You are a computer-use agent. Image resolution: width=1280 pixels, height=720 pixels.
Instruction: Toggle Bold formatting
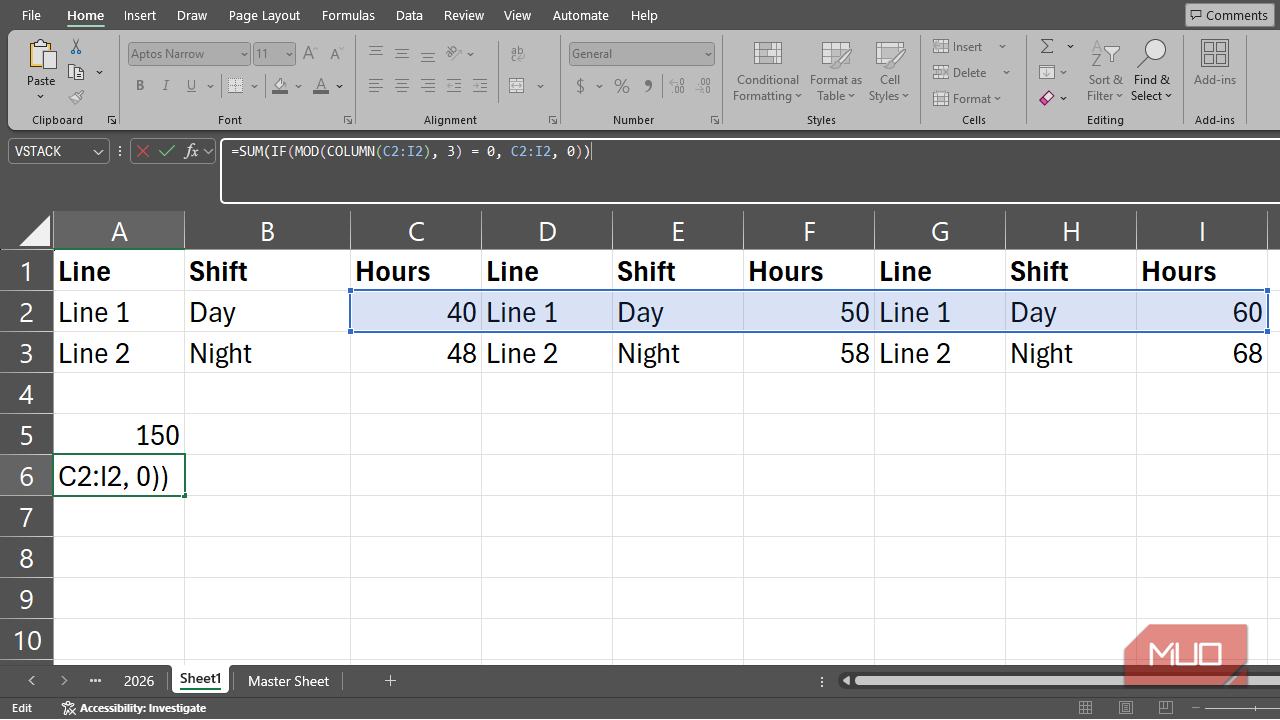coord(140,86)
